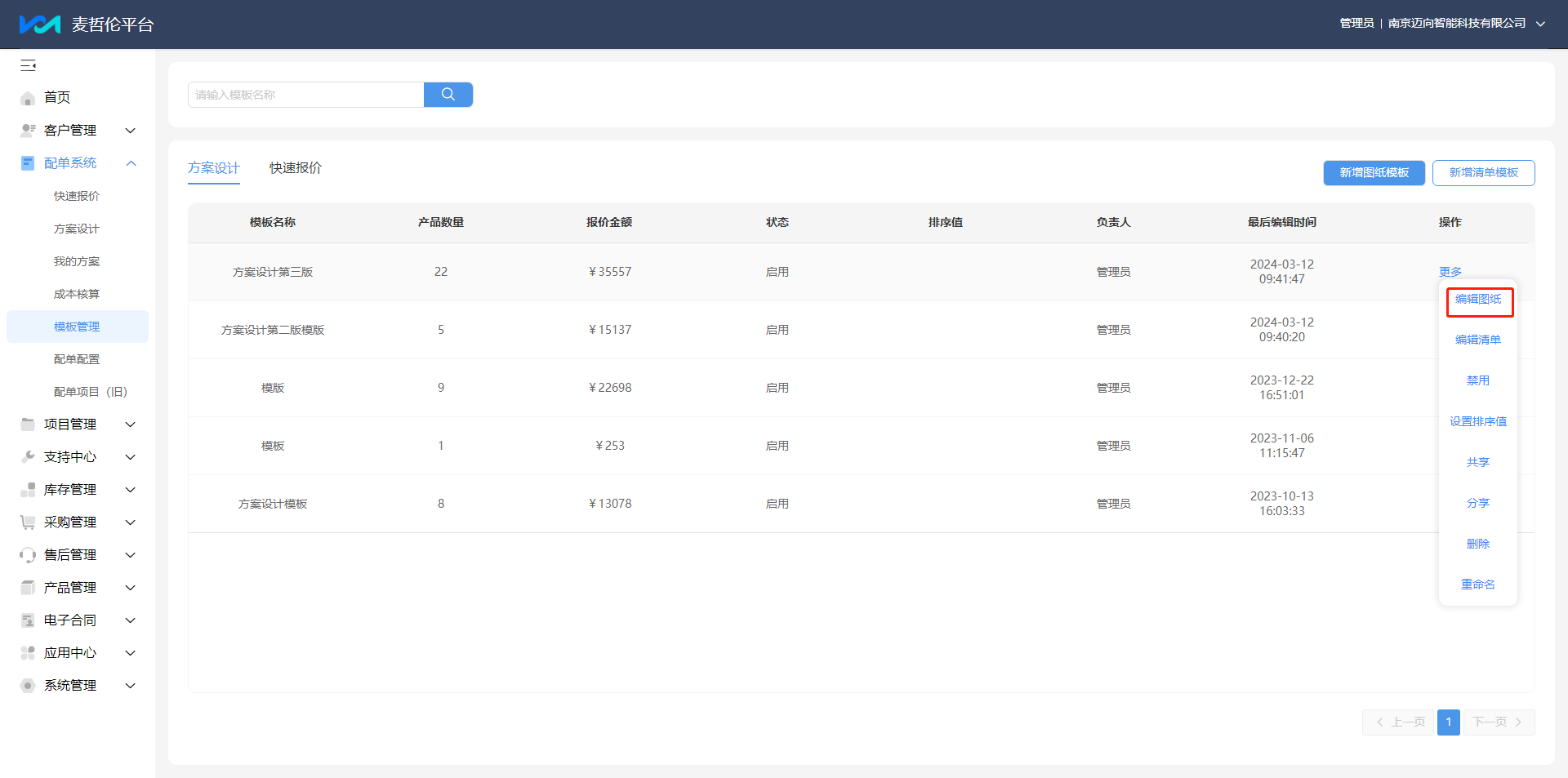
Task: Open 配单配置 in the sidebar
Action: pos(77,359)
